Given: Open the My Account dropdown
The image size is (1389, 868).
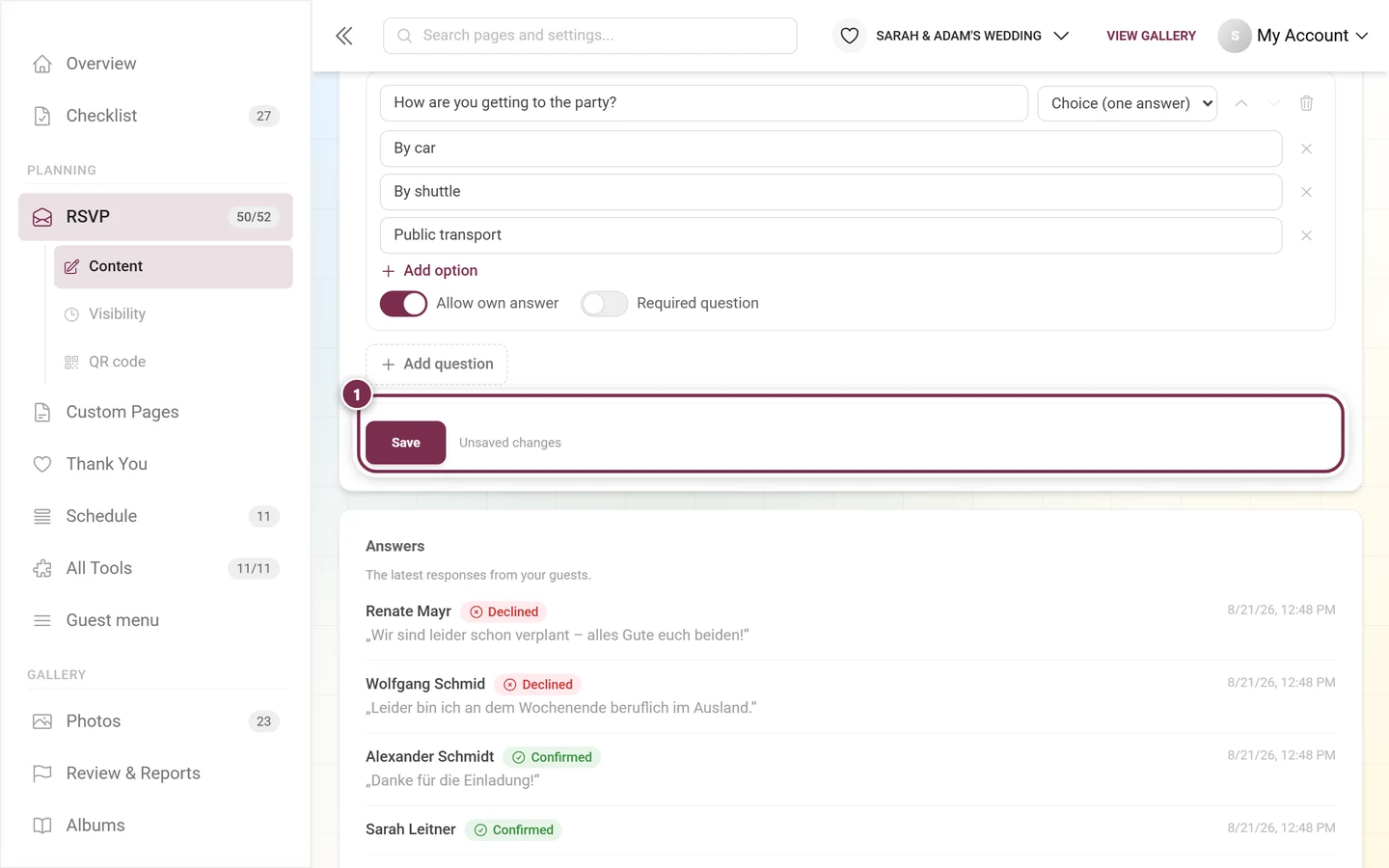Looking at the screenshot, I should [1313, 36].
